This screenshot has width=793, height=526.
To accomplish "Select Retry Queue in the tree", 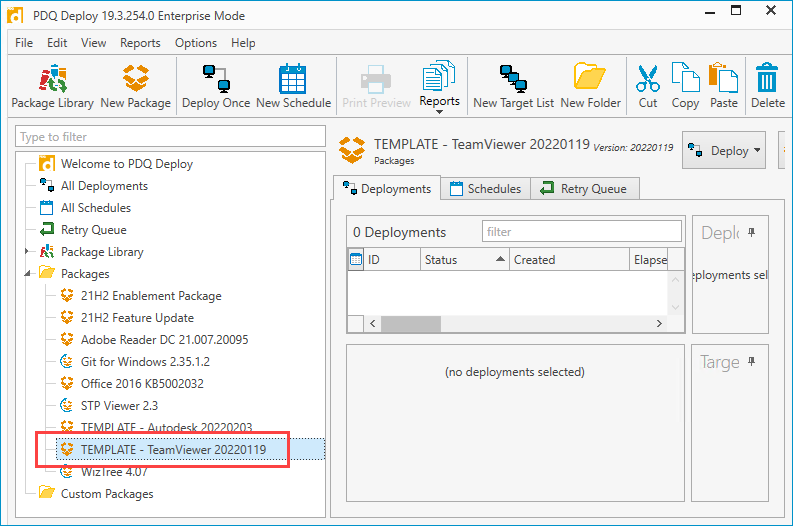I will click(94, 230).
